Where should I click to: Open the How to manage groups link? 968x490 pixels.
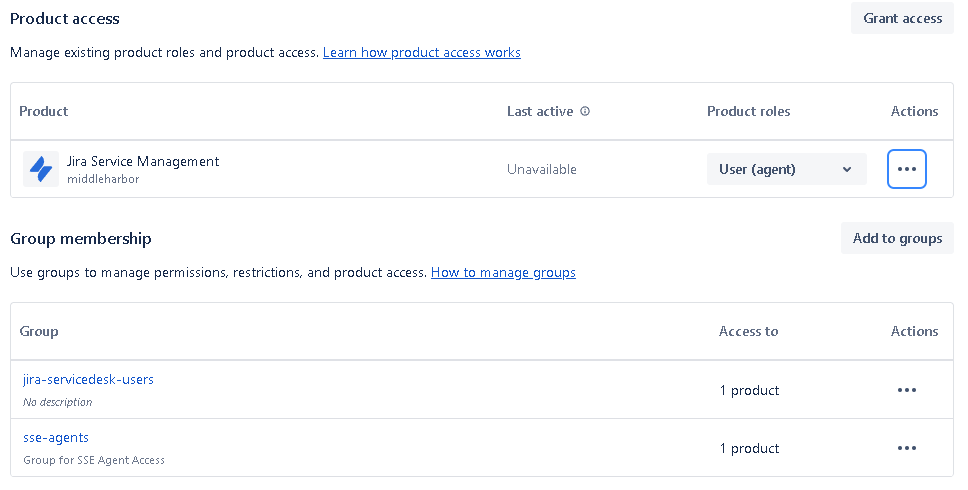(x=503, y=272)
